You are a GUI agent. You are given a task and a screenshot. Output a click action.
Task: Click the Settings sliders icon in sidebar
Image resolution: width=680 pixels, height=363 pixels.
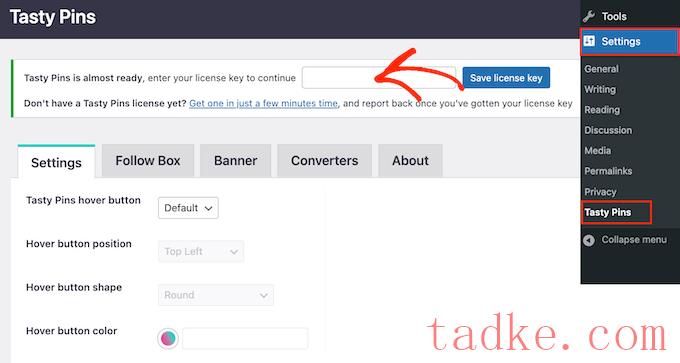[x=589, y=41]
